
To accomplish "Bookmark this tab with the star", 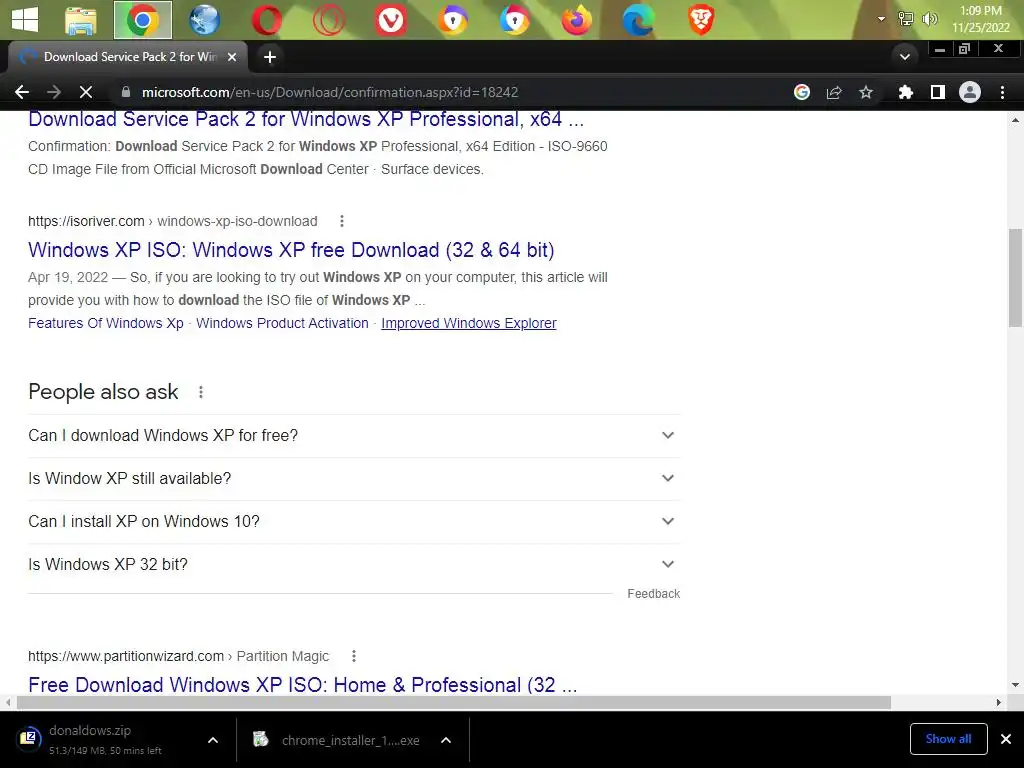I will pos(865,92).
